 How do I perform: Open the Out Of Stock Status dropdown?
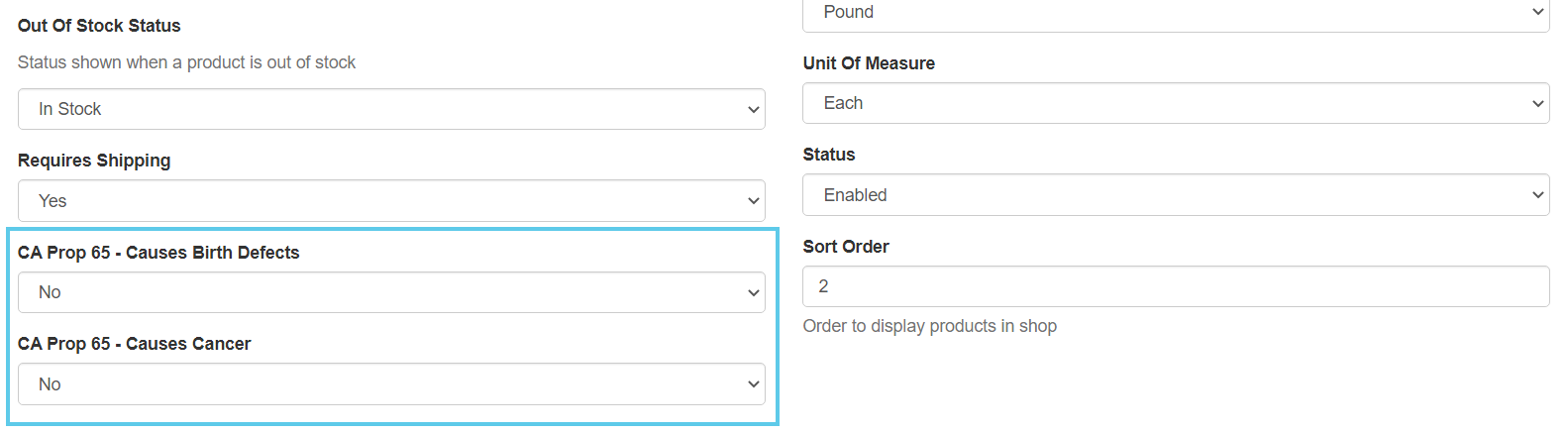point(391,109)
